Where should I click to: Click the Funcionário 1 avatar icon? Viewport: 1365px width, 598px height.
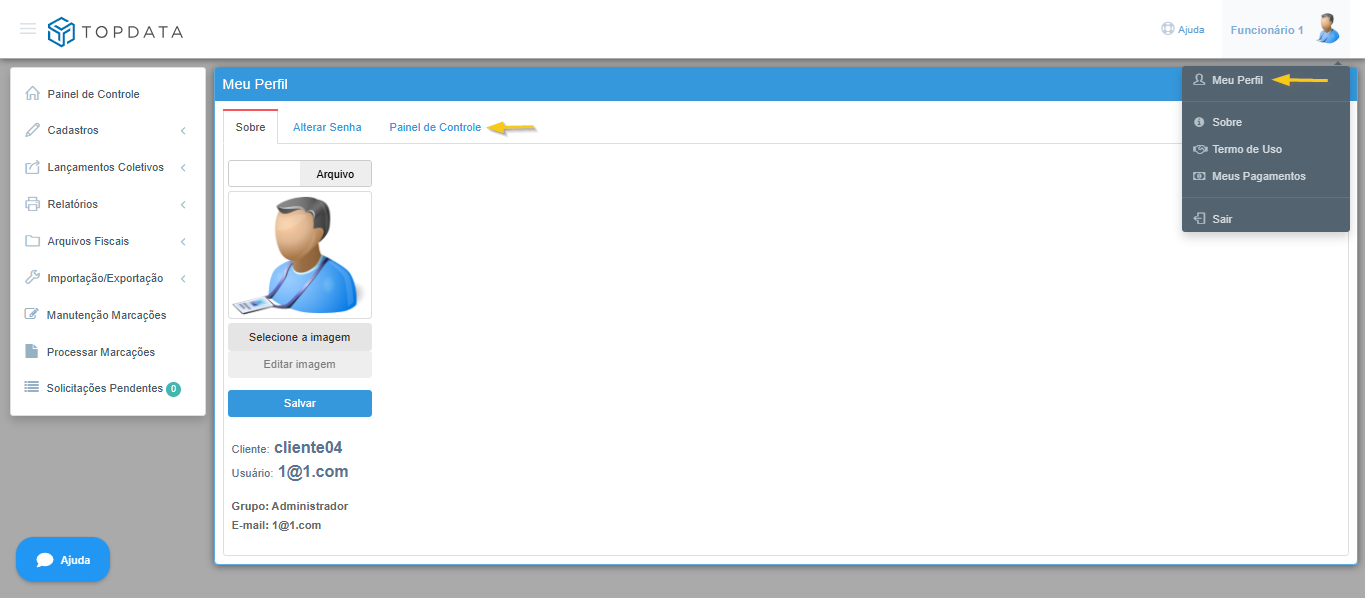pyautogui.click(x=1327, y=29)
